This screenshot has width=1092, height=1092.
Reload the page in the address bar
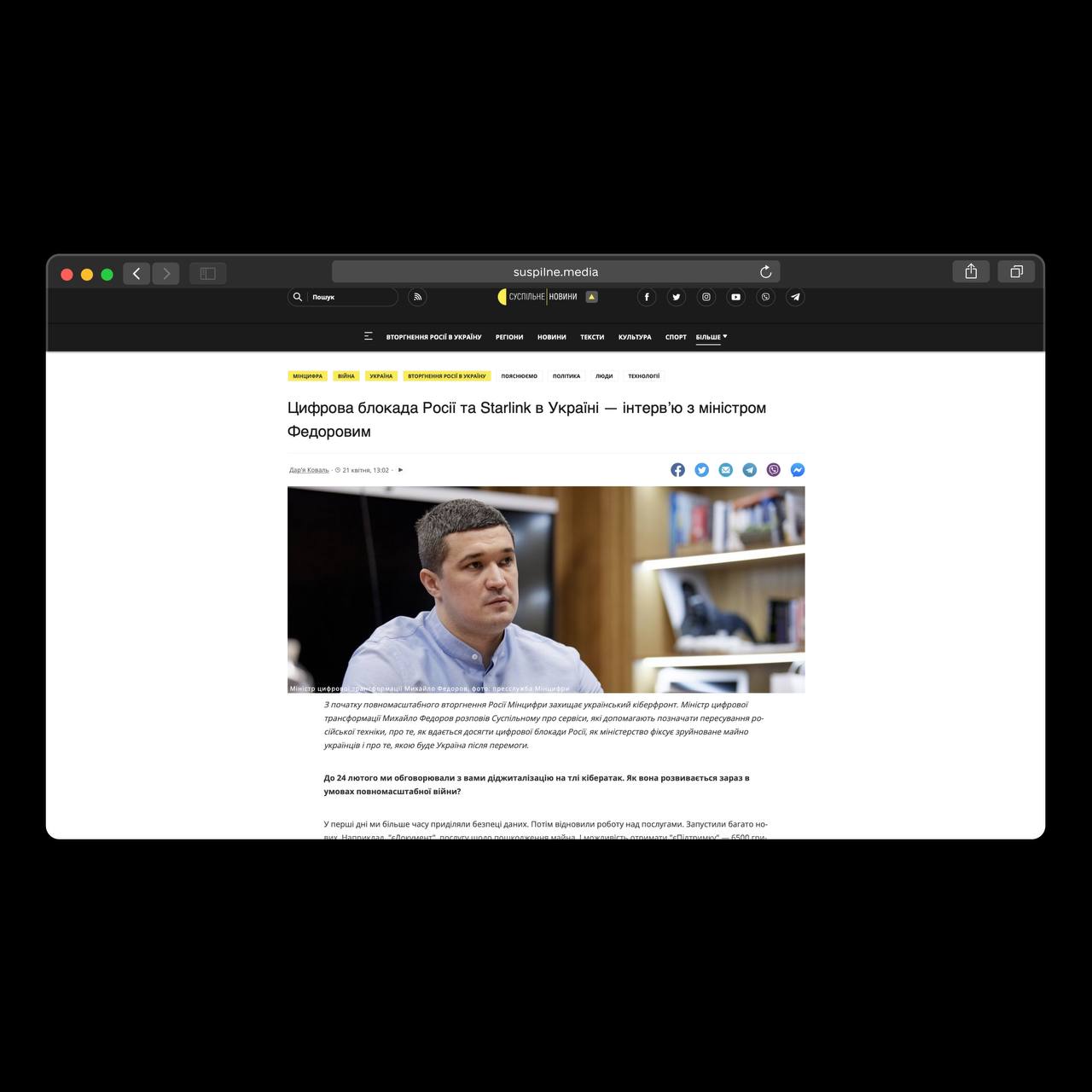(765, 272)
